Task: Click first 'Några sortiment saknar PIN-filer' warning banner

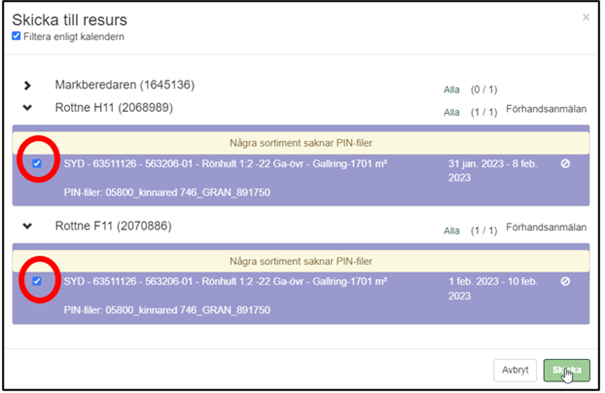Action: click(301, 143)
